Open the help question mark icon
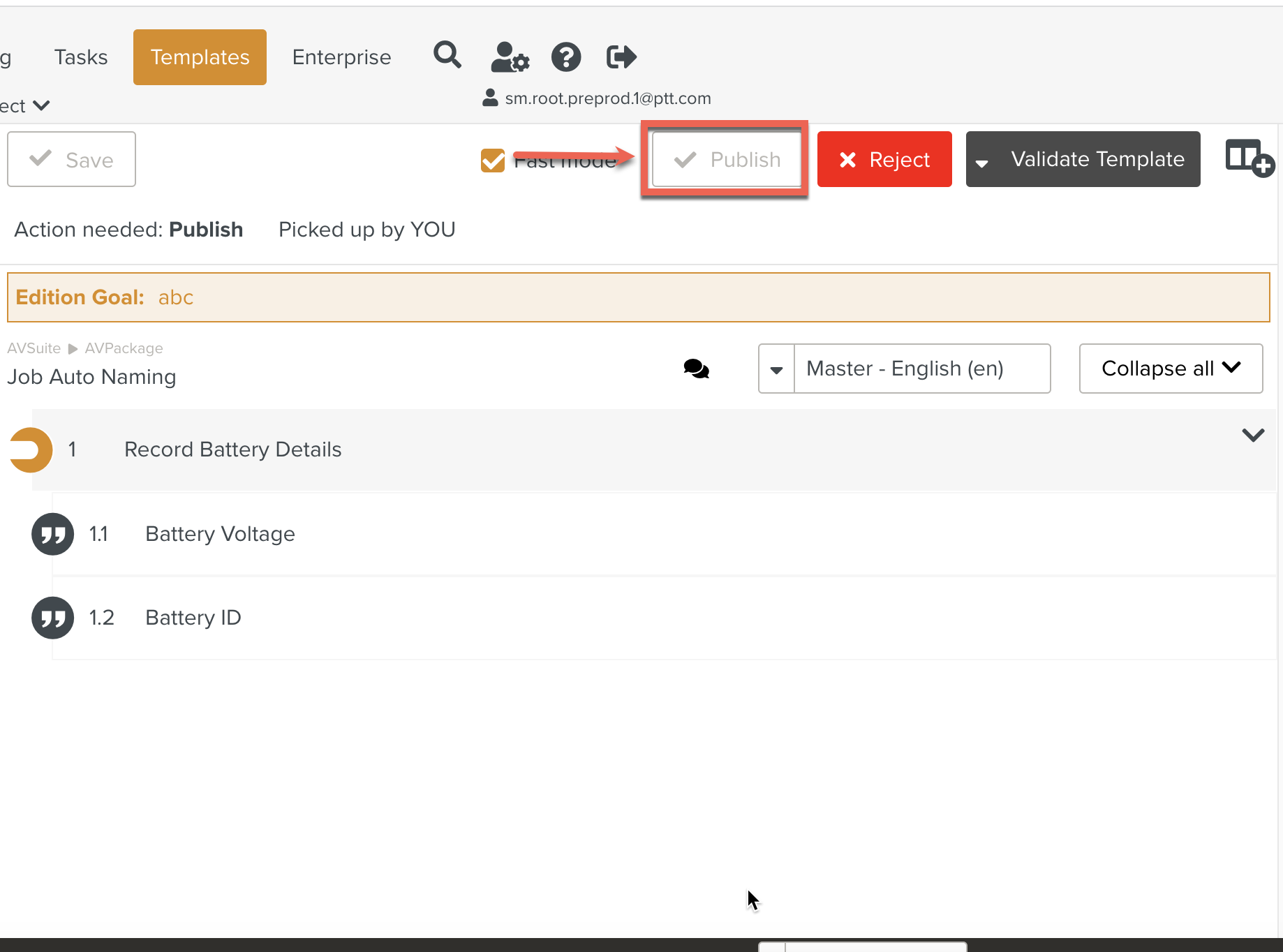Viewport: 1283px width, 952px height. 565,57
